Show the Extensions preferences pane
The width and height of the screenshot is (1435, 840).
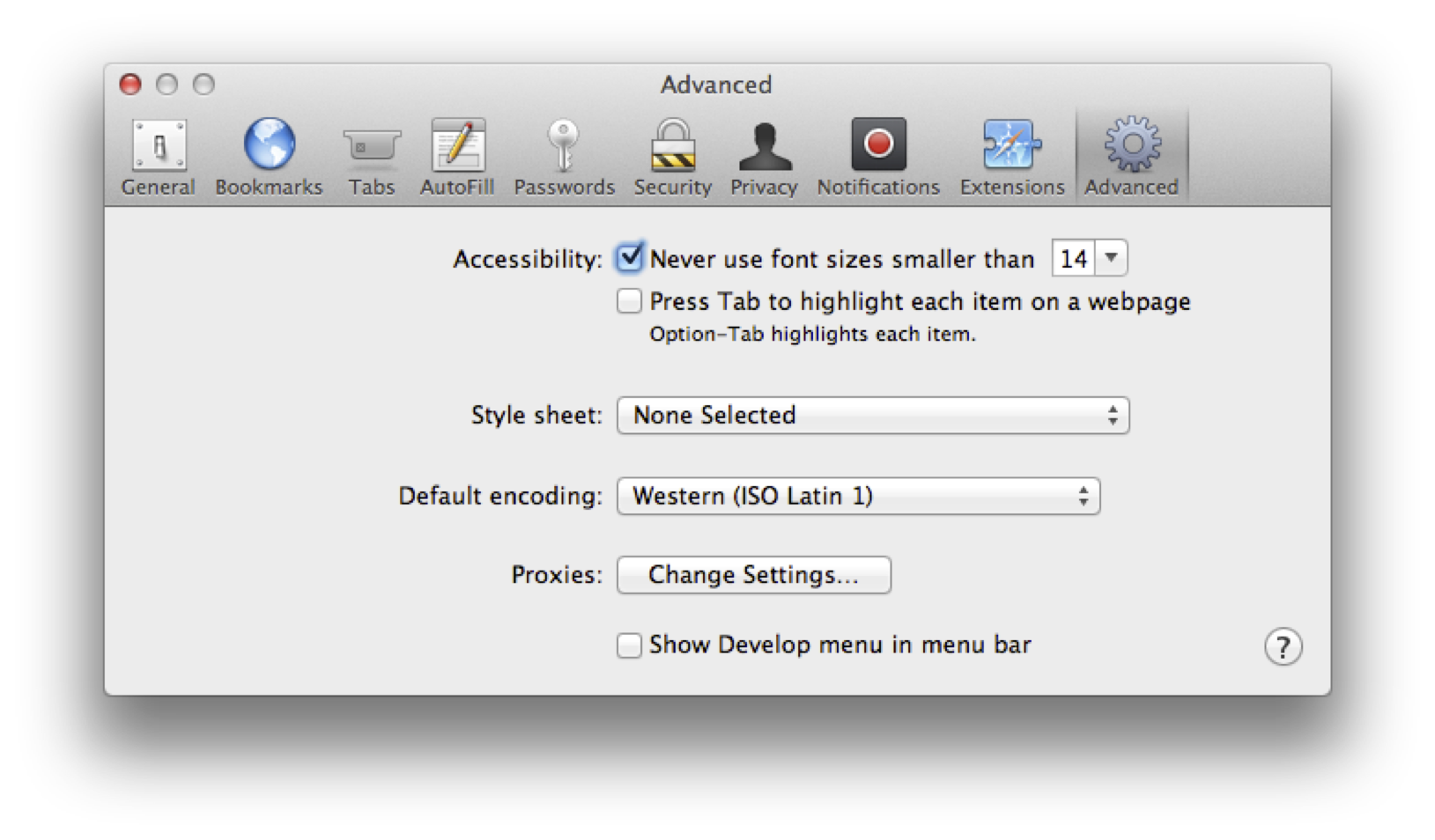coord(1012,158)
